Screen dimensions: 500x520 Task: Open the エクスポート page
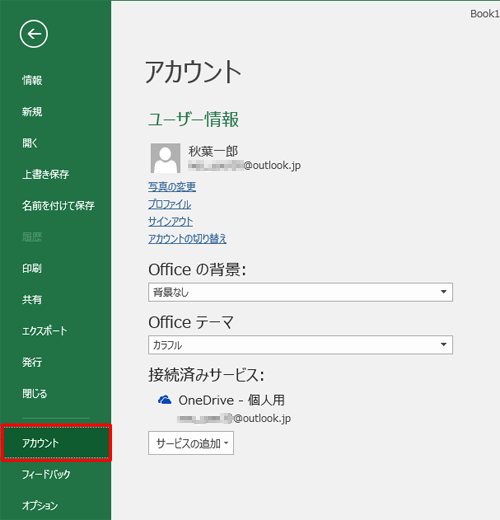click(45, 331)
